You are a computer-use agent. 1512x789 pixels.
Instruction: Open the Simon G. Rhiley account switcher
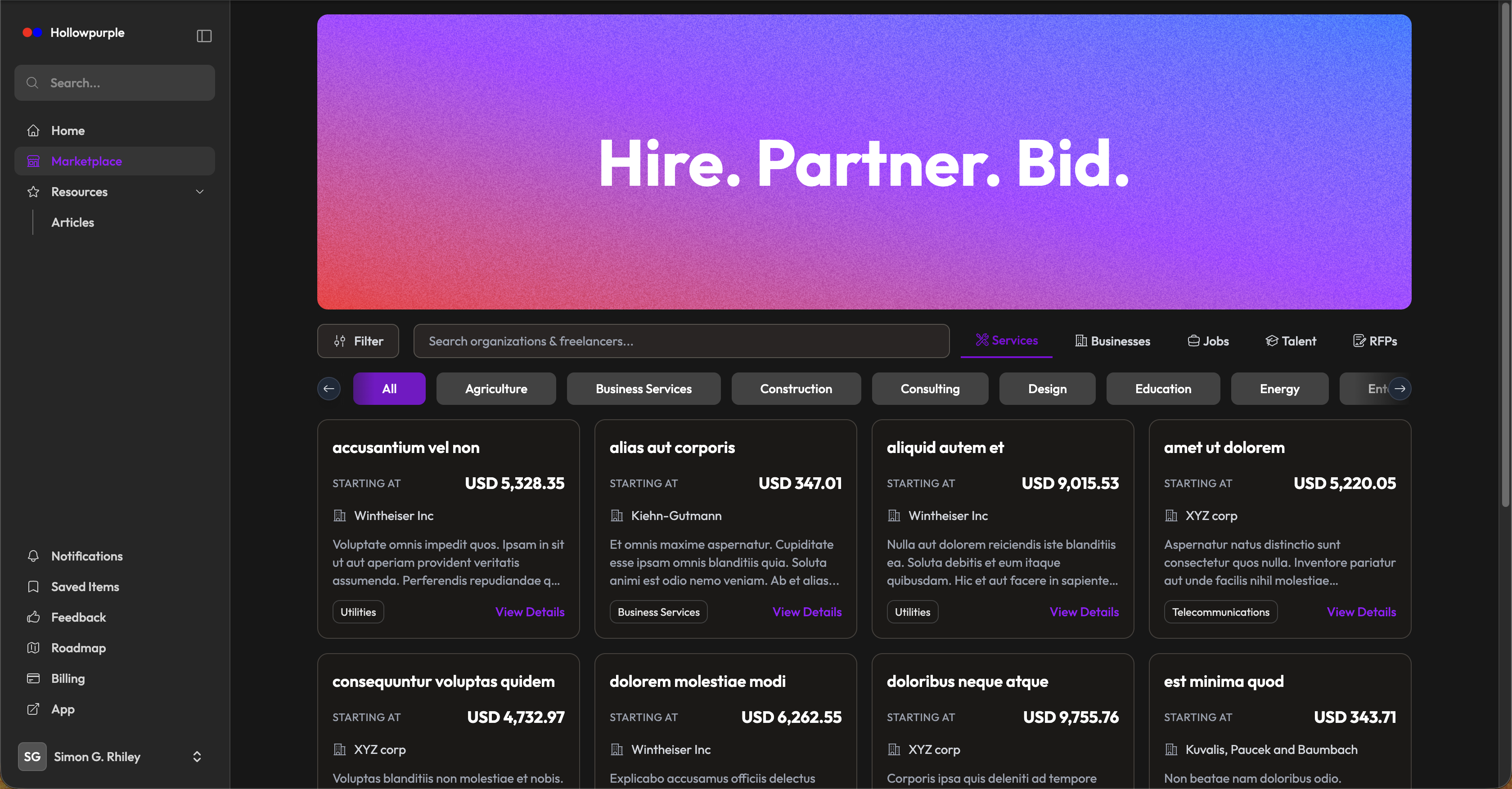(114, 757)
